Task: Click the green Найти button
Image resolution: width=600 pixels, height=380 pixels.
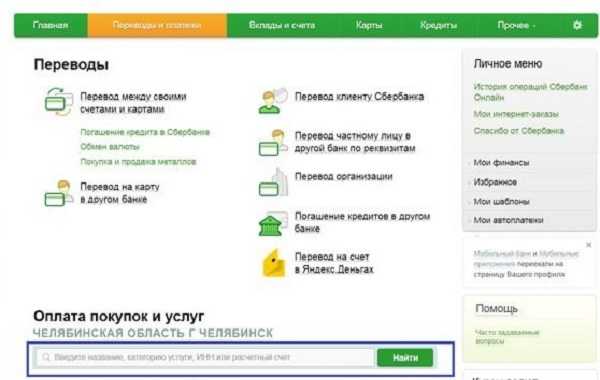Action: [405, 357]
